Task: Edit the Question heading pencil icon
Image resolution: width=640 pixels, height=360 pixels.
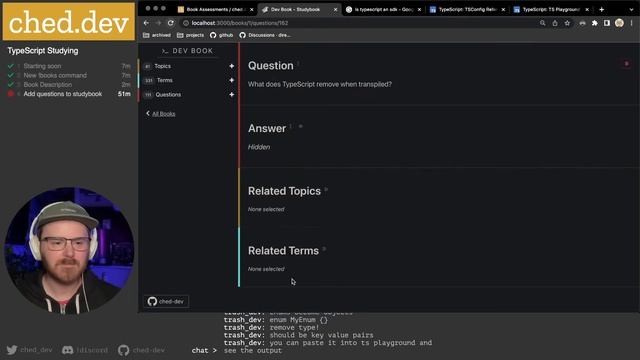Action: (x=298, y=63)
